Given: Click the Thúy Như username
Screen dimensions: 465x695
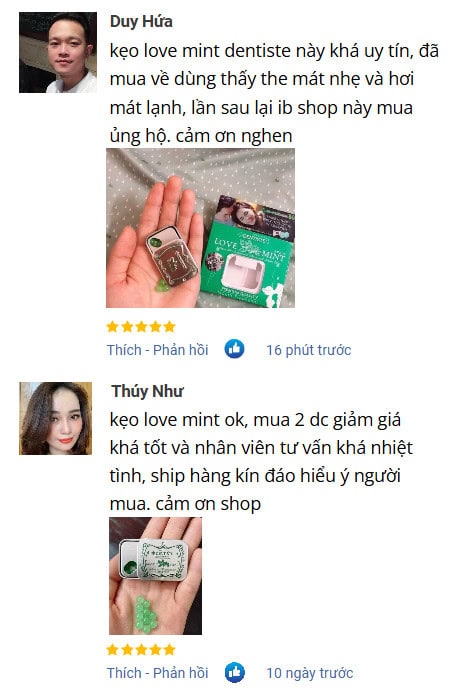Looking at the screenshot, I should pos(147,391).
